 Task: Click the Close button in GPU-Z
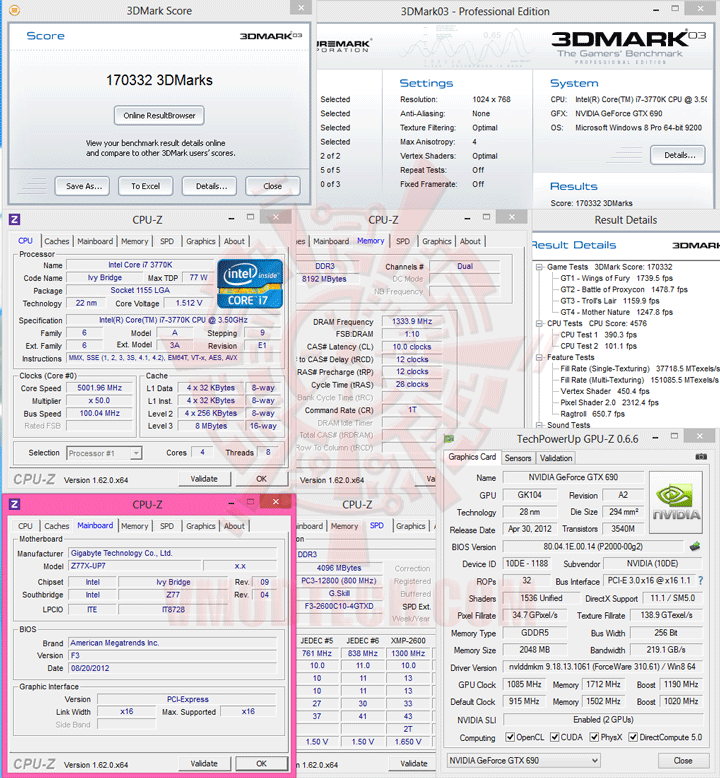pyautogui.click(x=683, y=760)
